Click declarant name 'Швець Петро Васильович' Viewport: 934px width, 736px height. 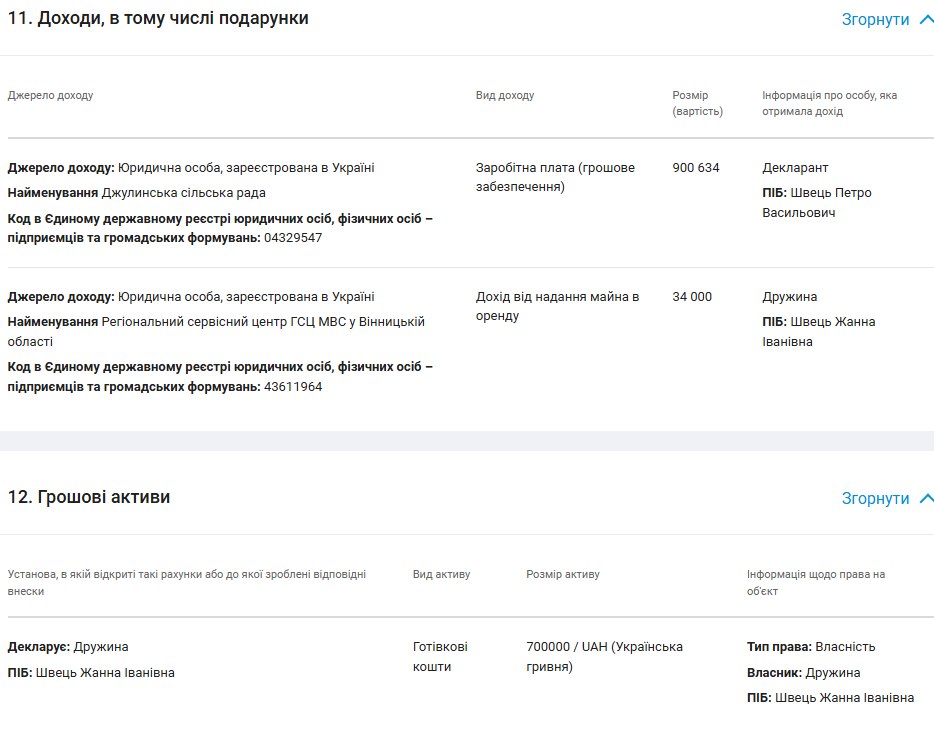pyautogui.click(x=816, y=203)
